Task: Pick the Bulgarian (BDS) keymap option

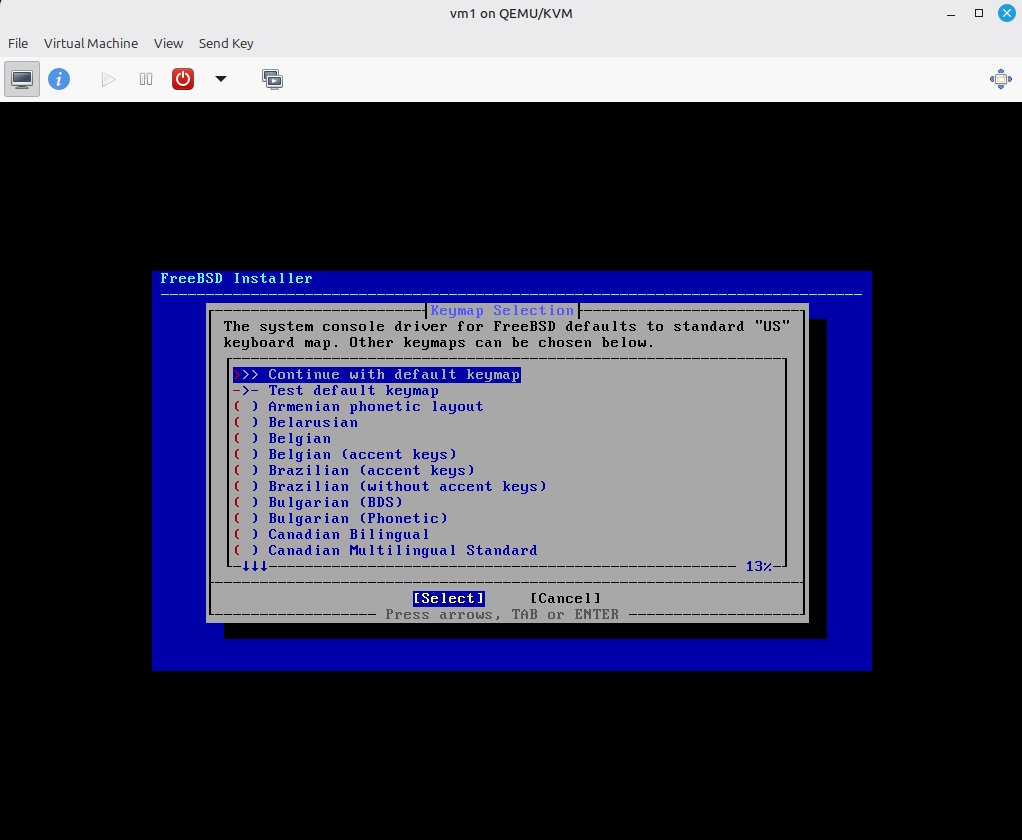Action: (x=335, y=503)
